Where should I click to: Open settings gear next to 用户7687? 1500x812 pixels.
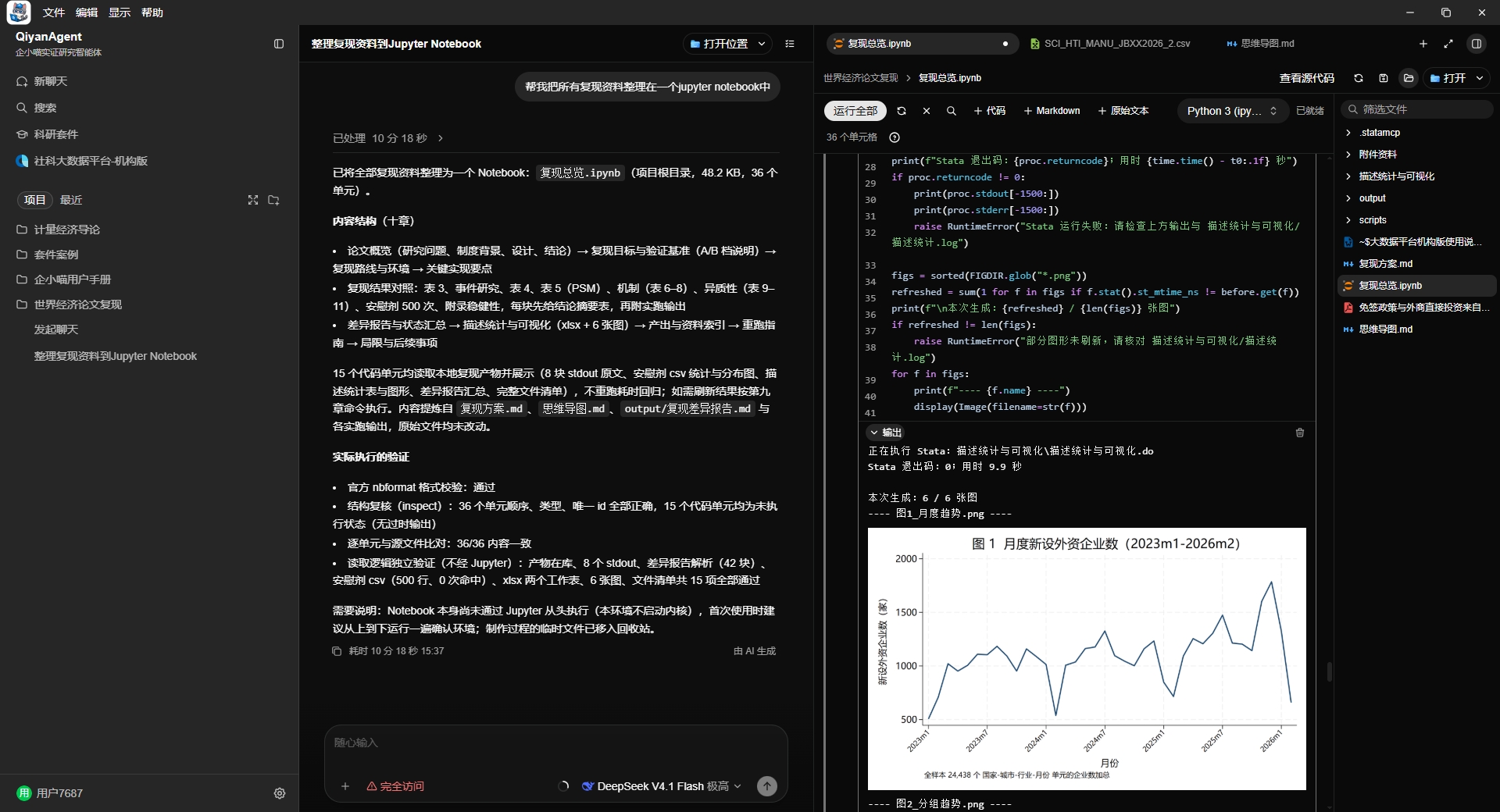point(280,793)
